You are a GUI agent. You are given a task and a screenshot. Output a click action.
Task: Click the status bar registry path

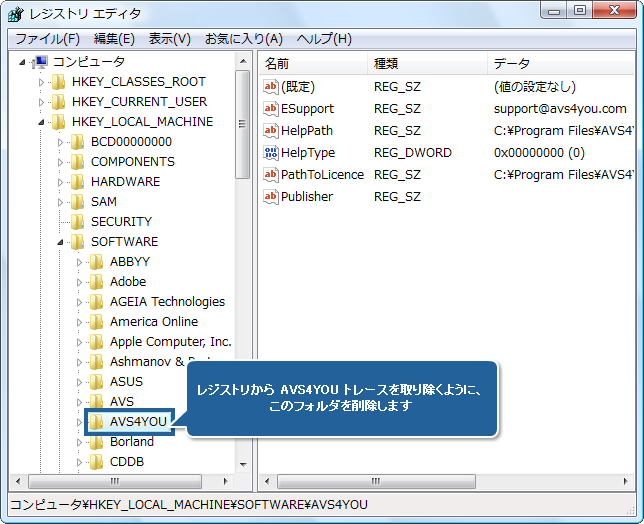click(189, 505)
